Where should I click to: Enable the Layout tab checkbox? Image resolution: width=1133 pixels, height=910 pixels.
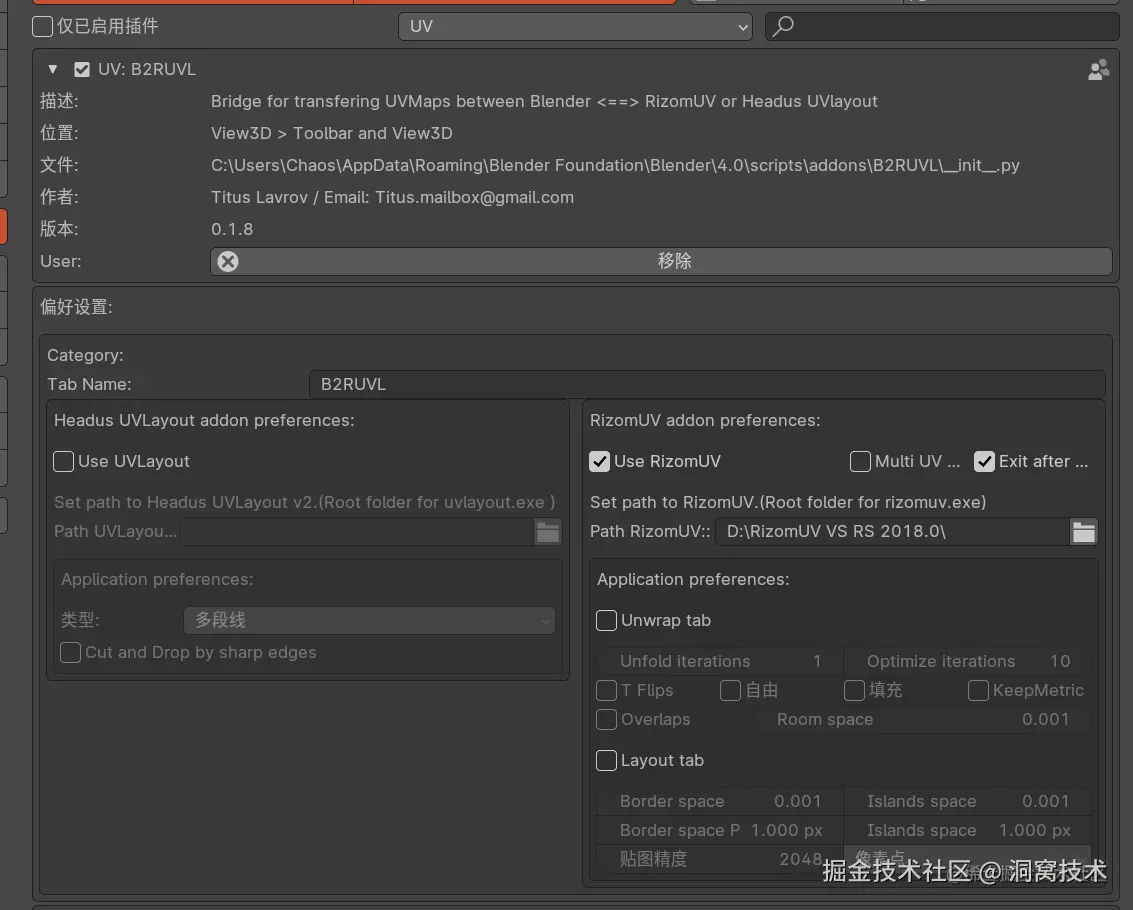pos(606,760)
